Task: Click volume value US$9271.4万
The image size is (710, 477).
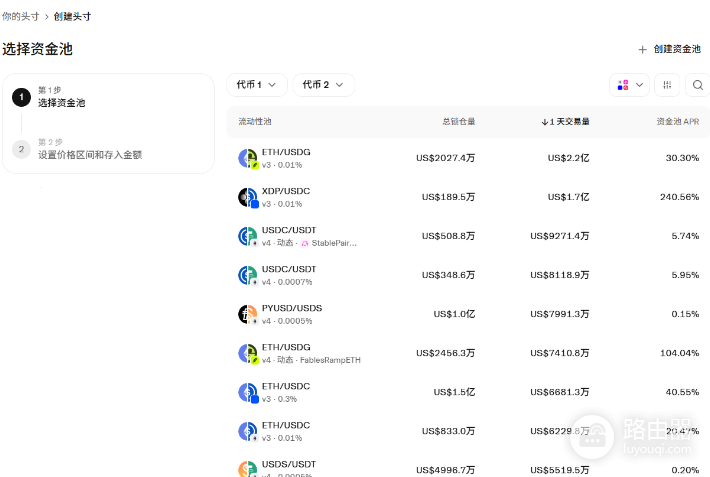Action: (x=560, y=236)
